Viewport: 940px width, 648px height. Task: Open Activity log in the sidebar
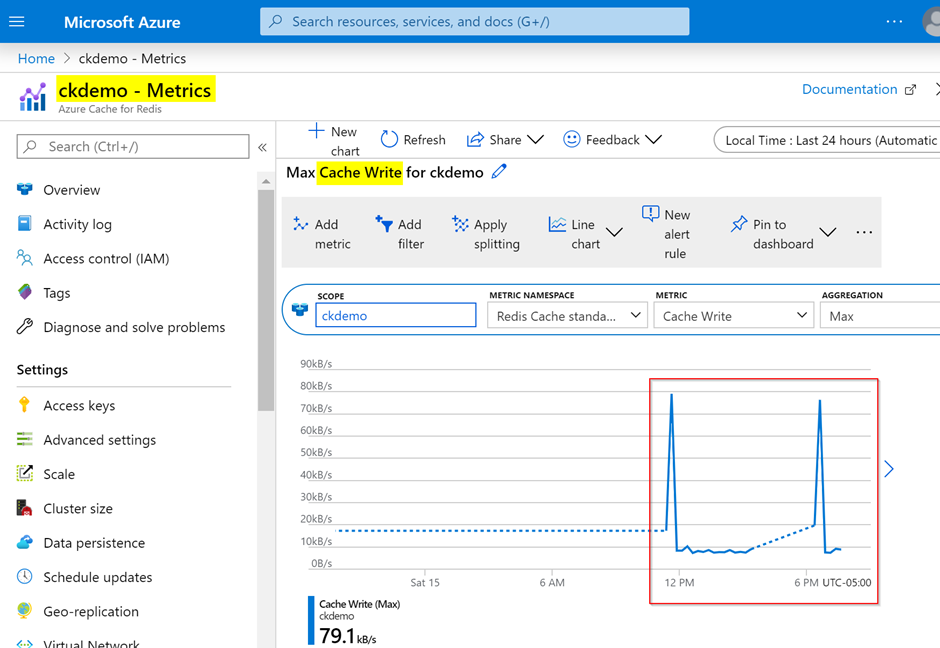[x=77, y=224]
